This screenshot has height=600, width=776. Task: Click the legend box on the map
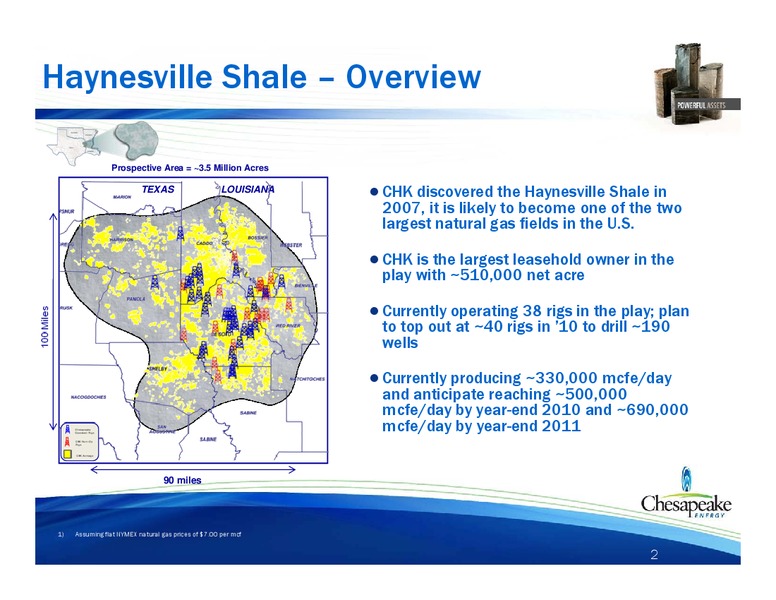click(x=80, y=441)
